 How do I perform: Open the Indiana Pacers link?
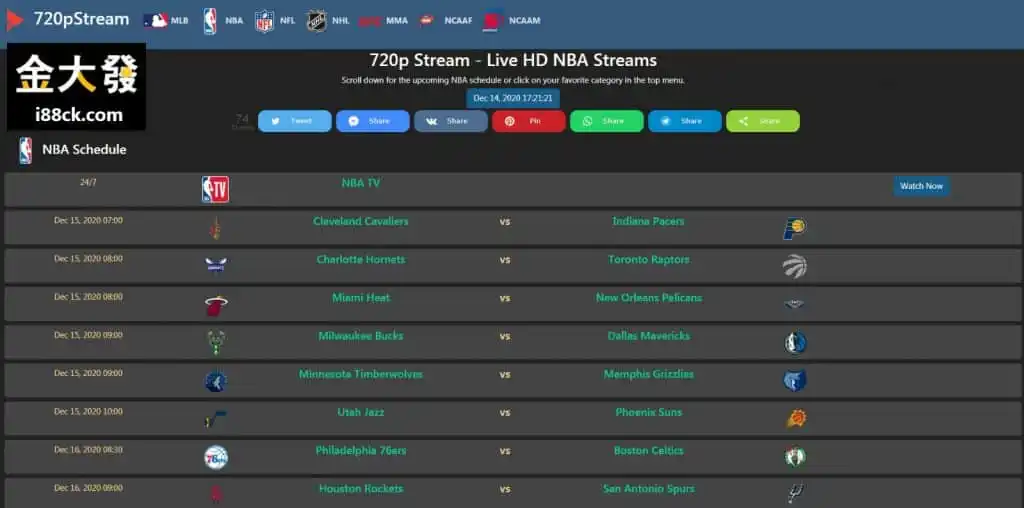click(x=648, y=221)
